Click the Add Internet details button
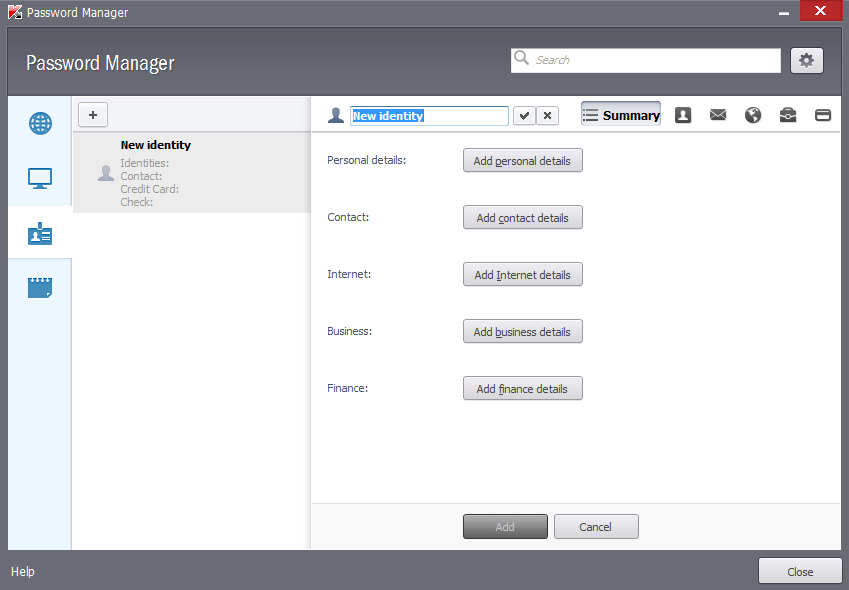The height and width of the screenshot is (590, 849). click(523, 274)
